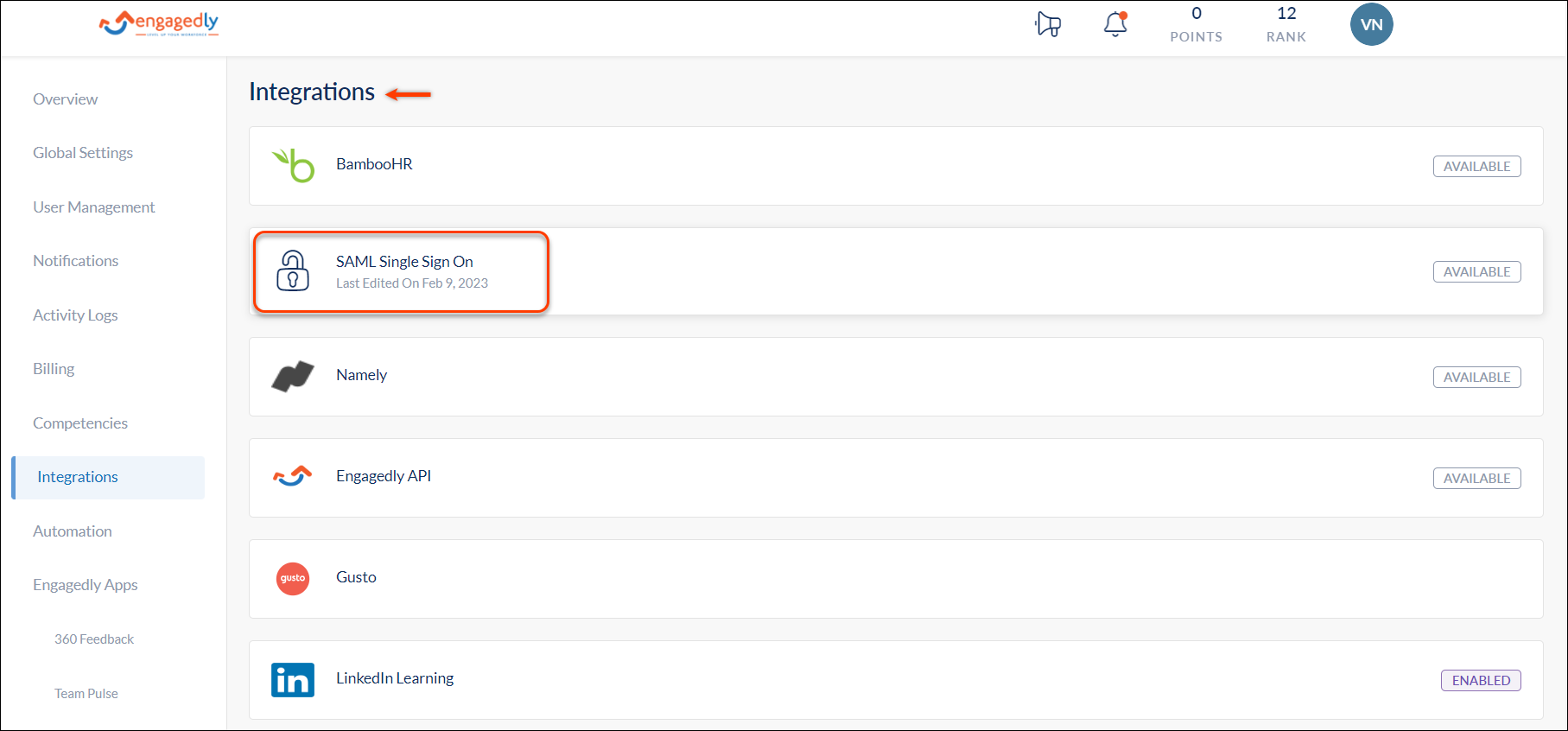Open Notifications settings in the sidebar
This screenshot has height=731, width=1568.
coord(76,261)
